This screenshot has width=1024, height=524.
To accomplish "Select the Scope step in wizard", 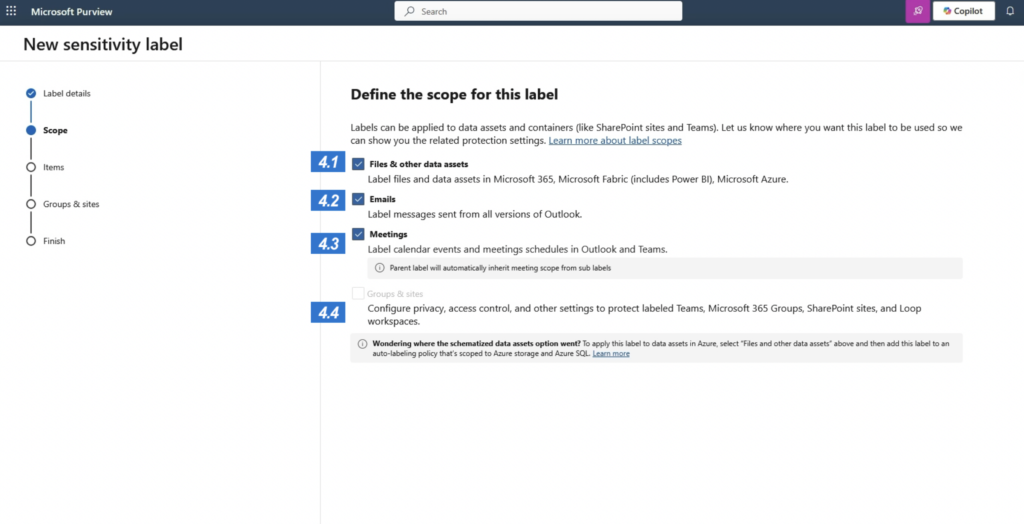I will (56, 130).
